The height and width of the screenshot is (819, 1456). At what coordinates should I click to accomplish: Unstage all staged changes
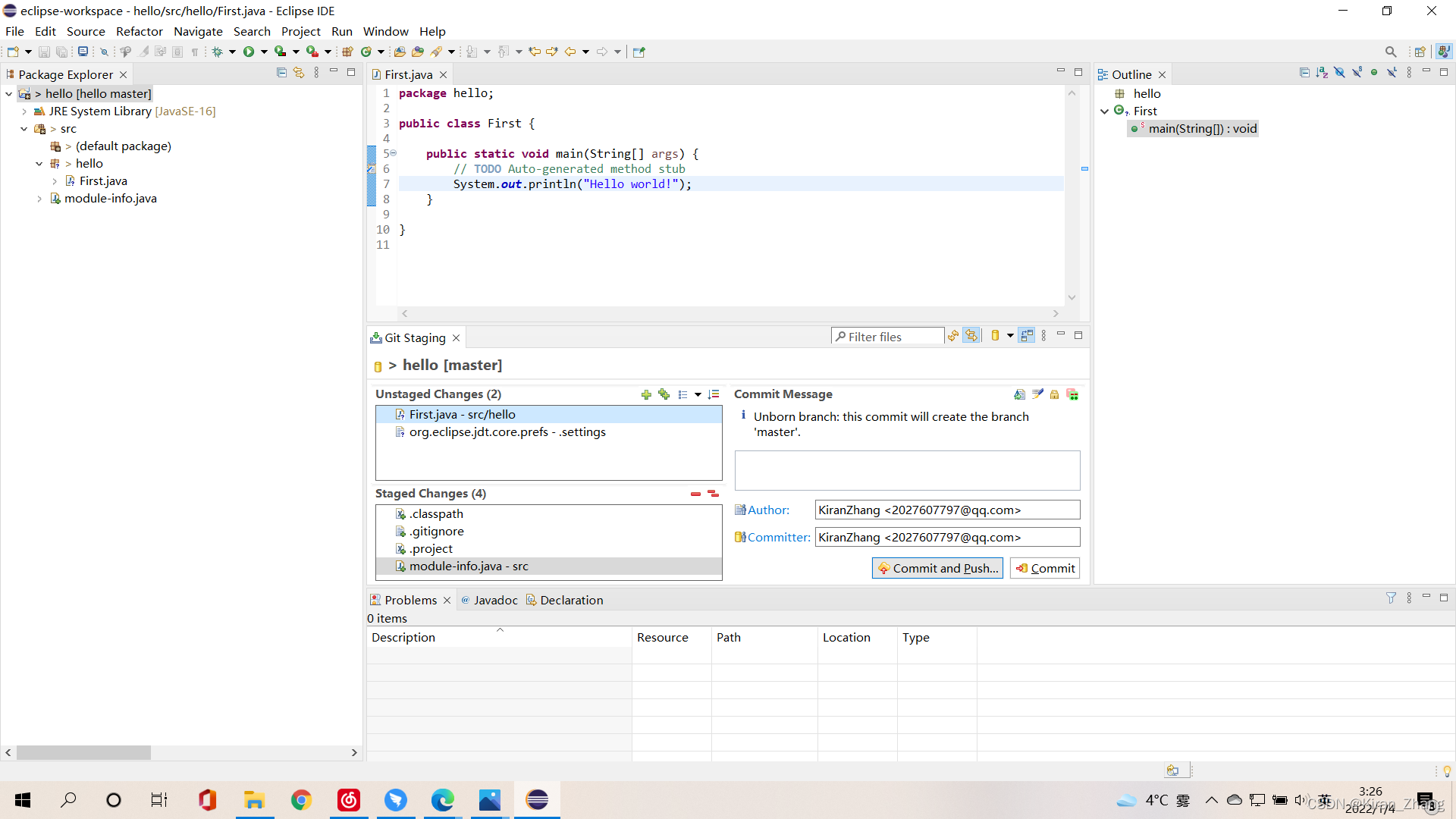click(713, 493)
